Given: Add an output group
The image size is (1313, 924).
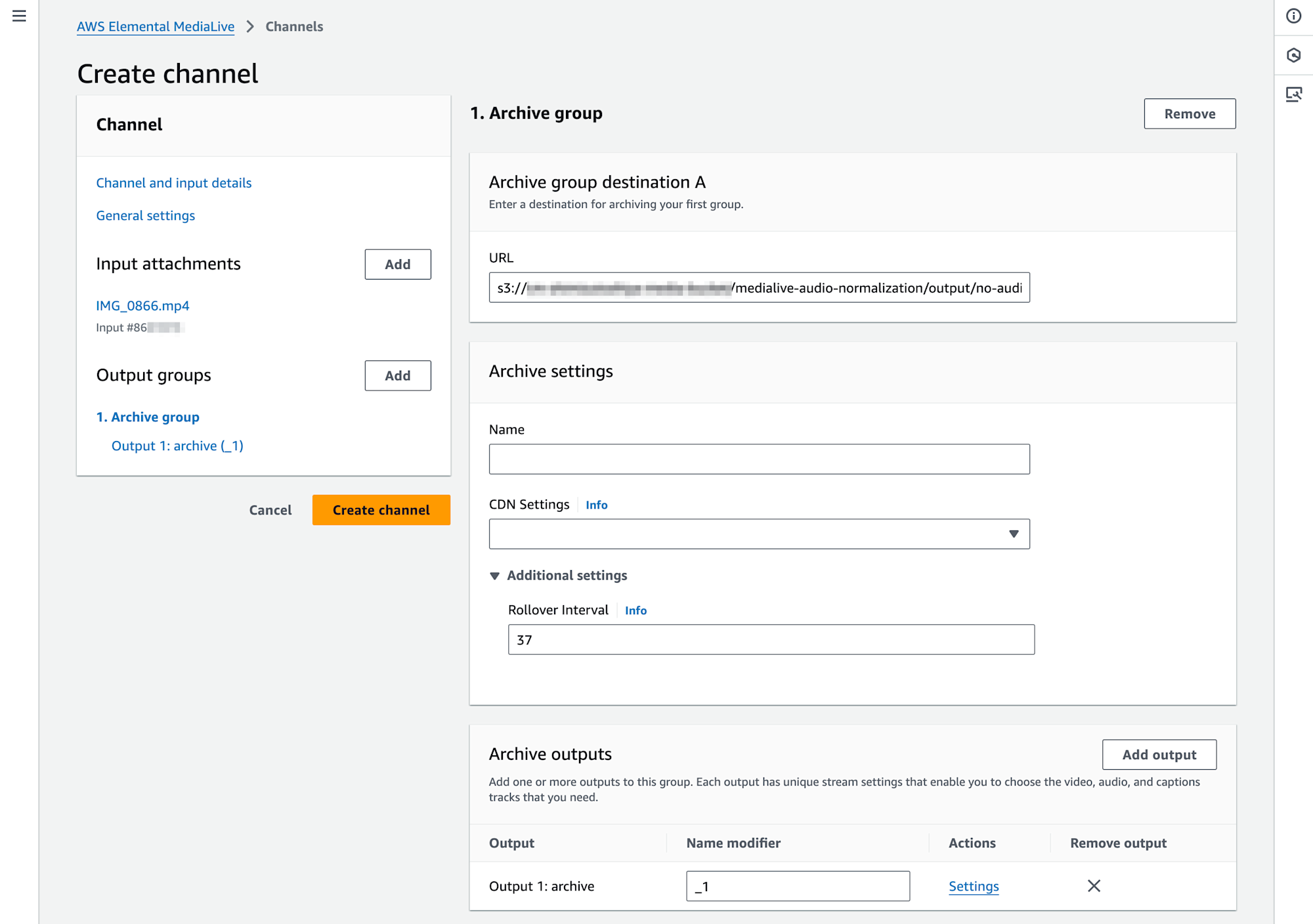Looking at the screenshot, I should 398,375.
